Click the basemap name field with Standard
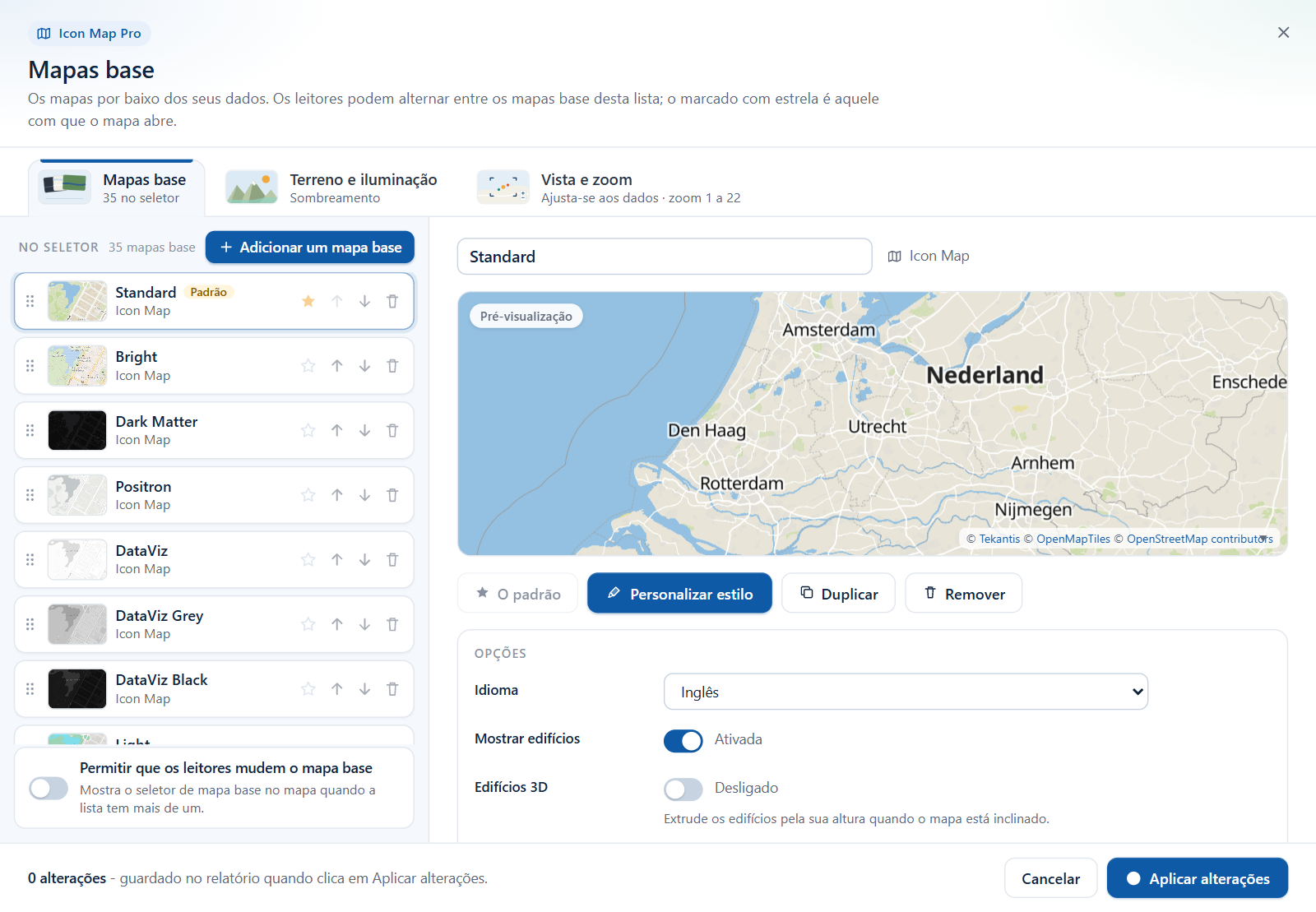 (665, 257)
